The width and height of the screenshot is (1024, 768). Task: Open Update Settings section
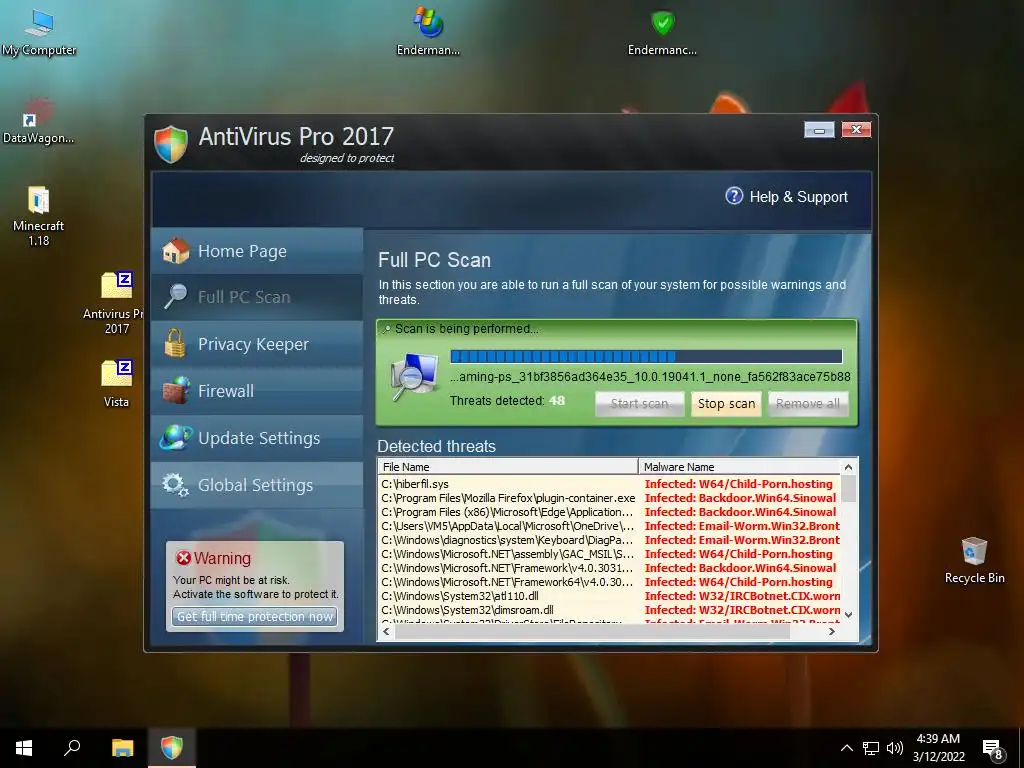point(257,438)
